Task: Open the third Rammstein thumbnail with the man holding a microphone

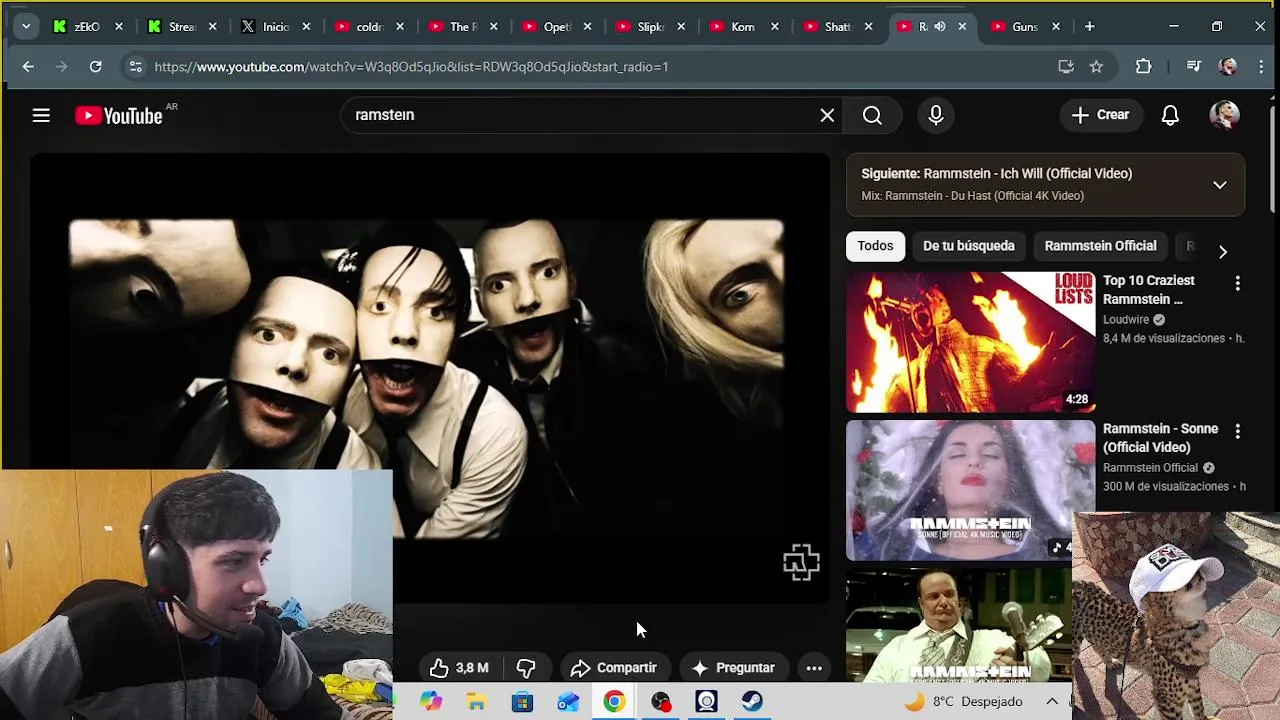Action: tap(958, 625)
